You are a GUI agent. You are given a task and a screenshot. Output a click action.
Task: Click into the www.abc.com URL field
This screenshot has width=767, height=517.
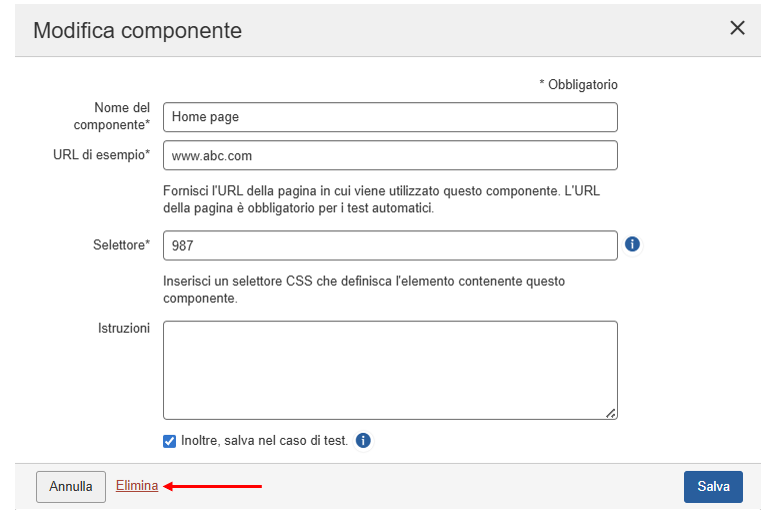[x=390, y=156]
